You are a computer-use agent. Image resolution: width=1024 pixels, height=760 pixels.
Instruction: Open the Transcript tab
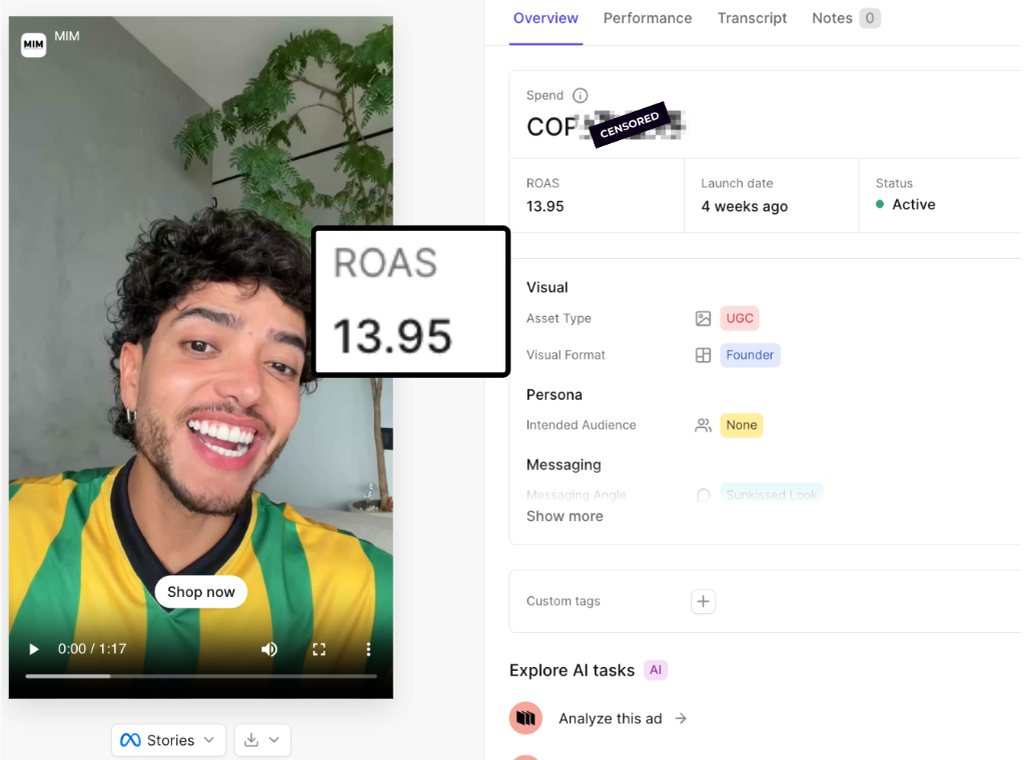(752, 18)
